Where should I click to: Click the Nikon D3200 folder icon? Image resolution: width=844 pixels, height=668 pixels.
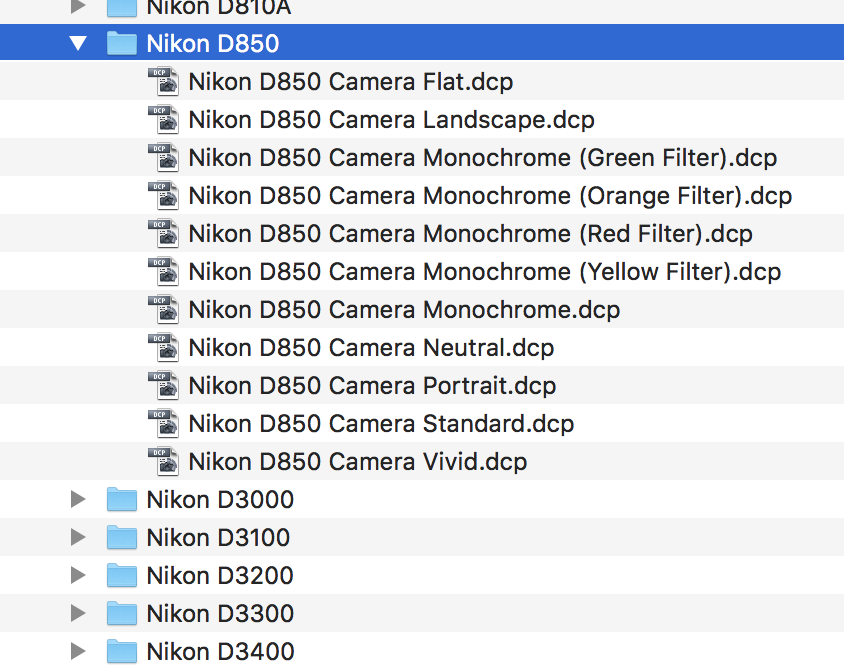coord(122,575)
